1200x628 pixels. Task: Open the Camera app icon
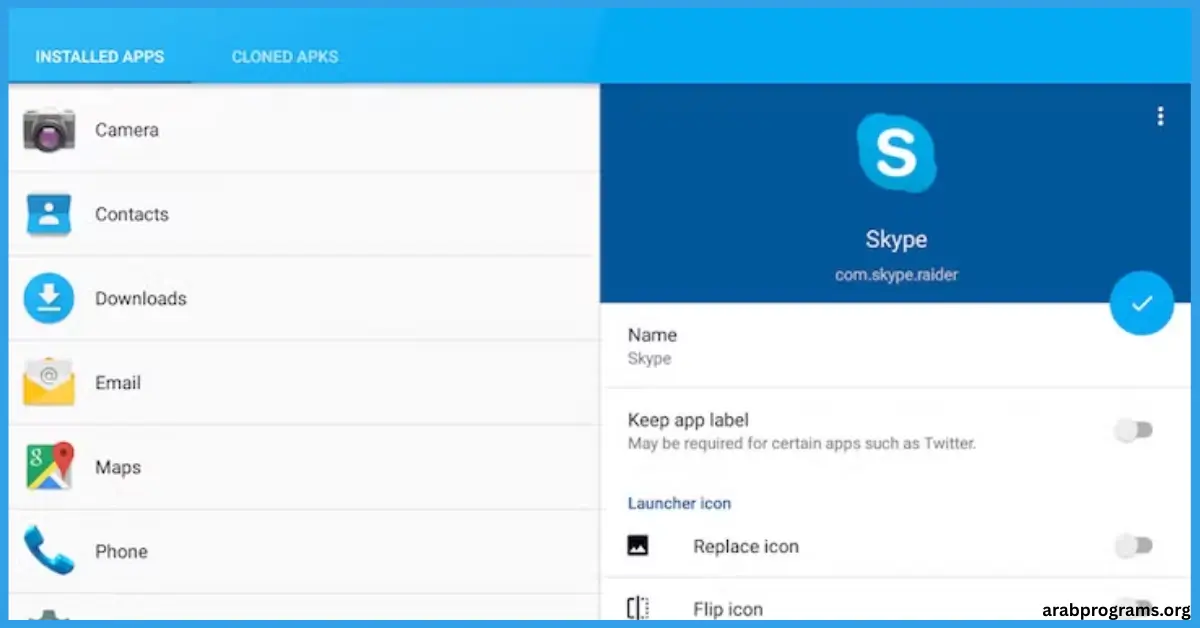(x=49, y=130)
